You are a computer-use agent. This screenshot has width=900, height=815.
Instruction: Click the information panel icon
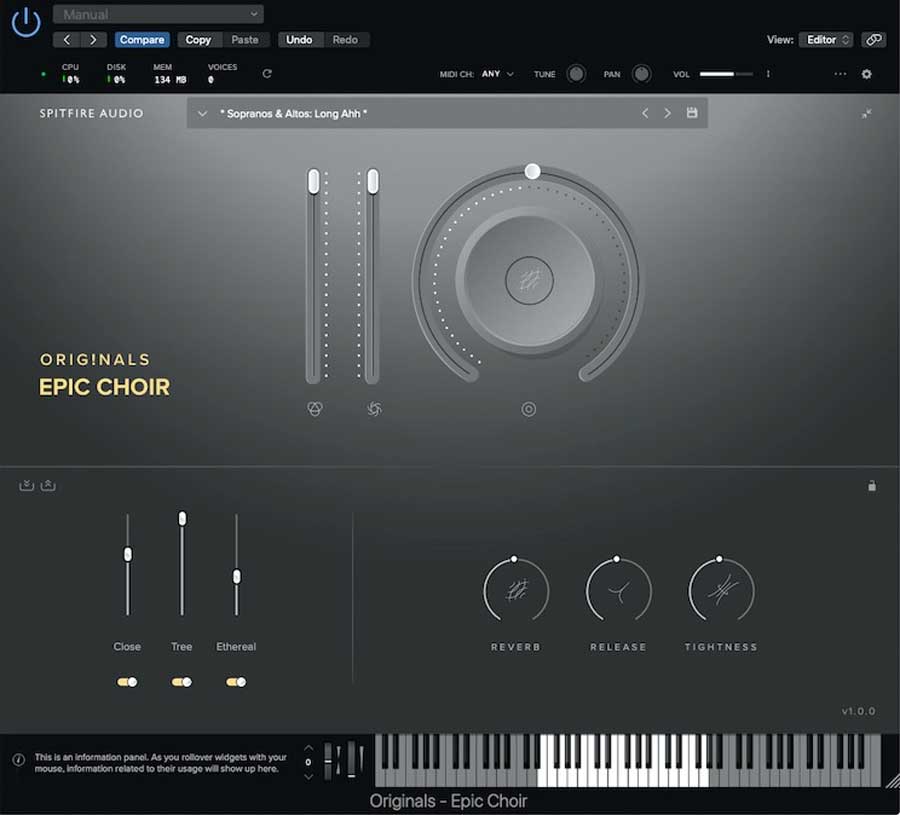[x=18, y=760]
